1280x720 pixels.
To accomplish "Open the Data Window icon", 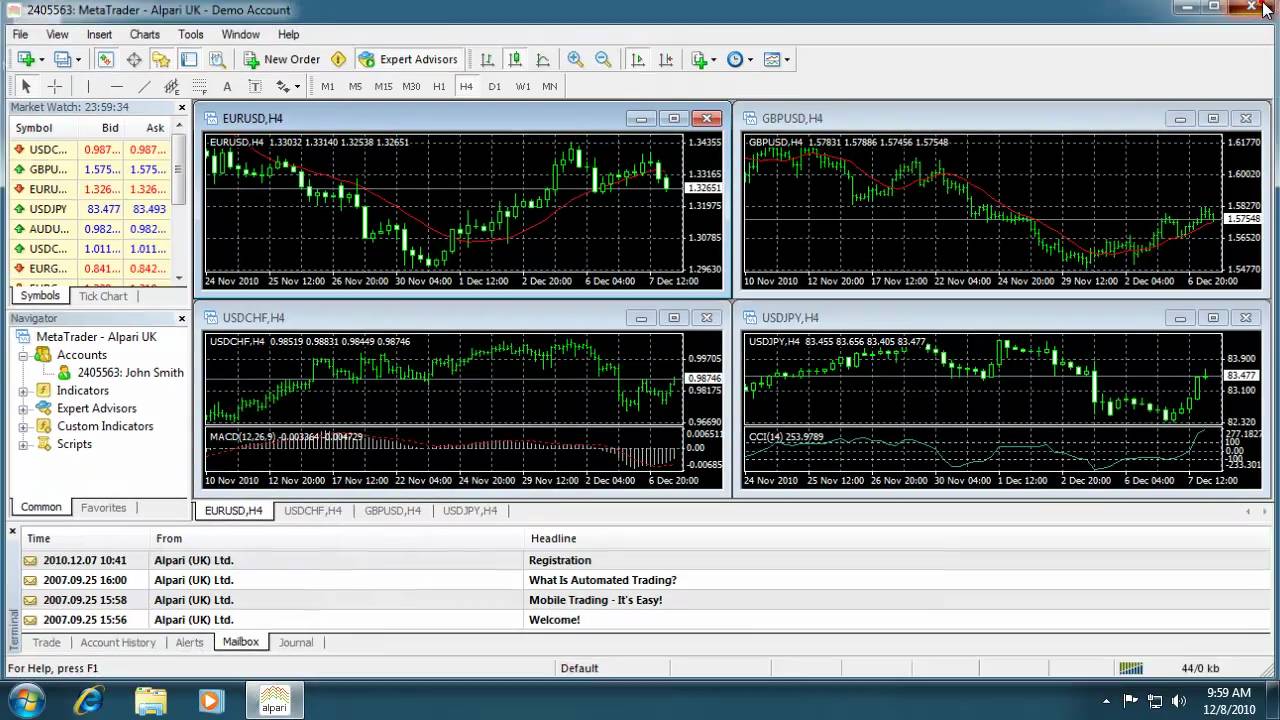I will (x=133, y=59).
